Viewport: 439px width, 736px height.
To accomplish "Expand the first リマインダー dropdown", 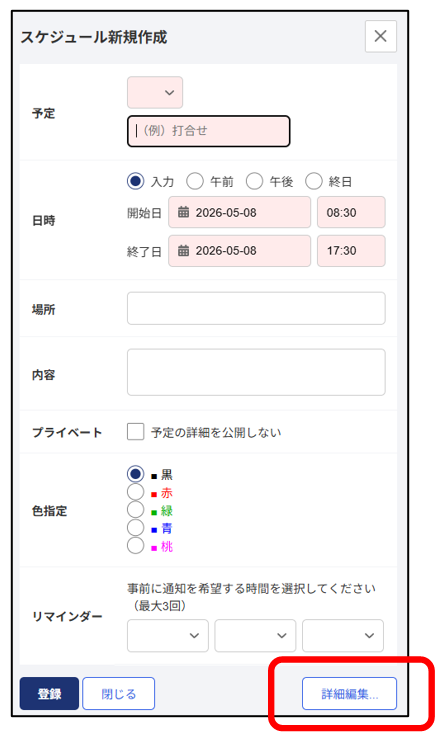I will coord(168,636).
